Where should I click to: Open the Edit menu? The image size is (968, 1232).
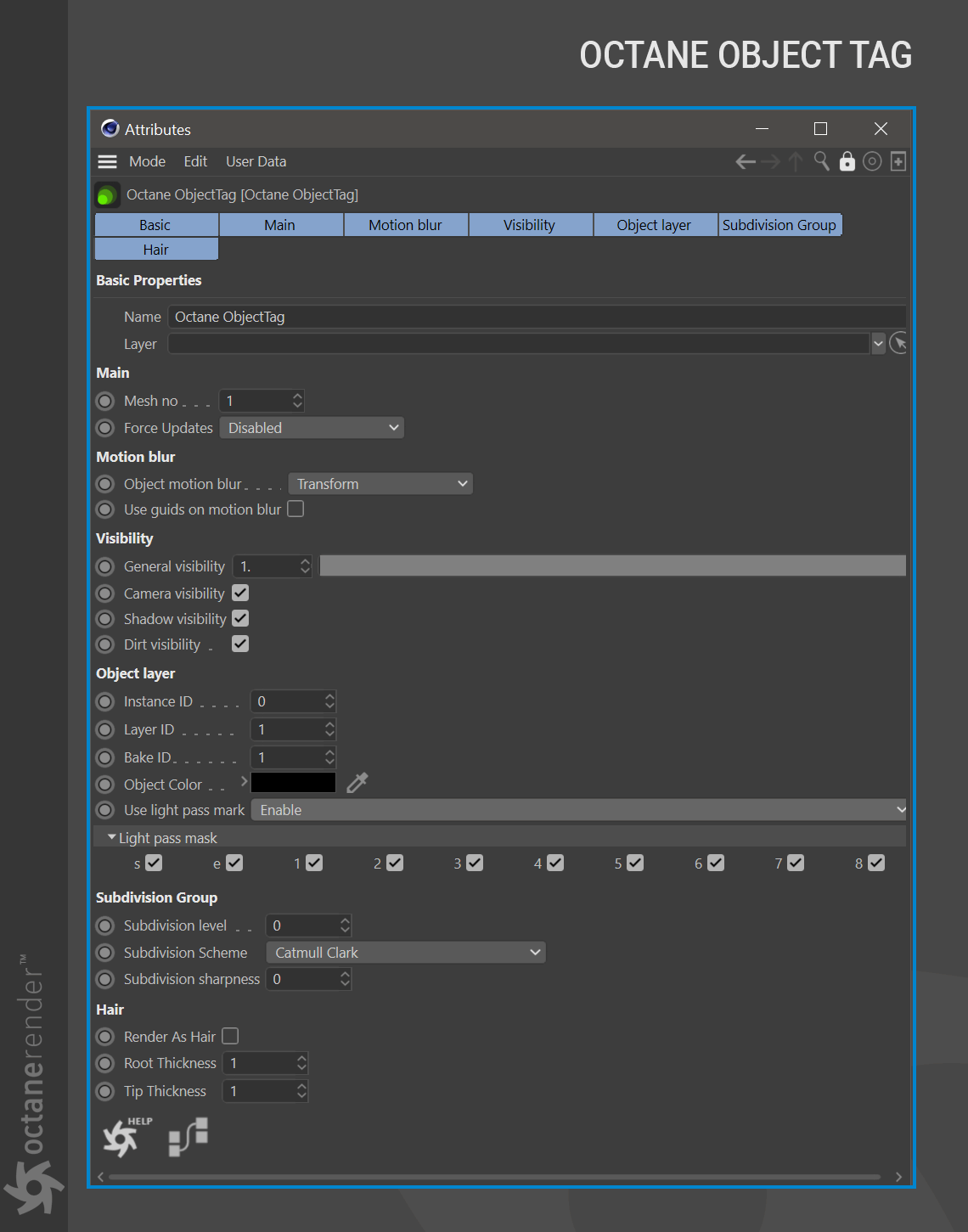pyautogui.click(x=195, y=161)
